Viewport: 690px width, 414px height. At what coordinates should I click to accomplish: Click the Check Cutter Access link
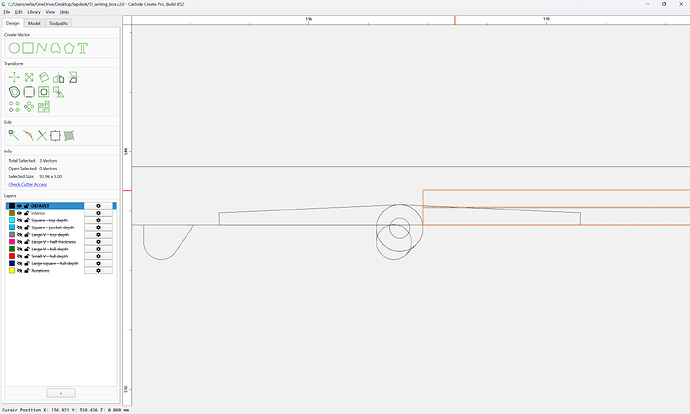tap(28, 184)
